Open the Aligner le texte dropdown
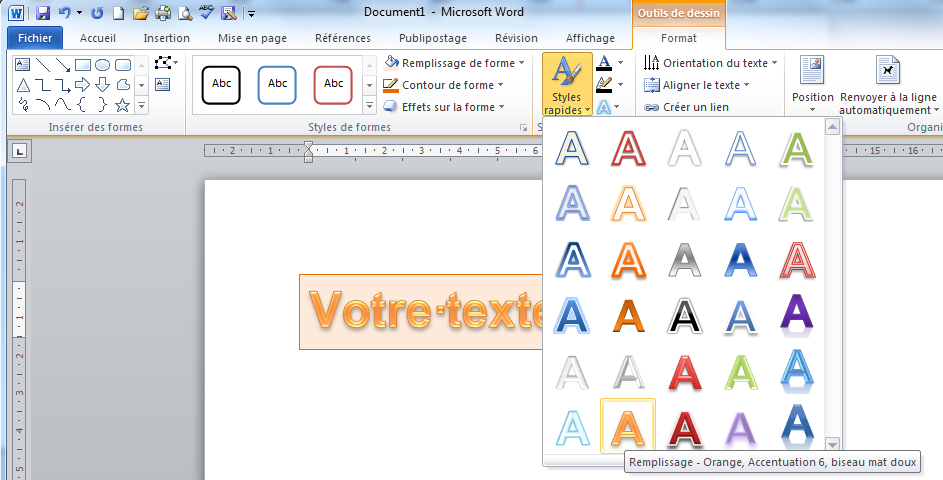The height and width of the screenshot is (480, 943). [x=697, y=85]
